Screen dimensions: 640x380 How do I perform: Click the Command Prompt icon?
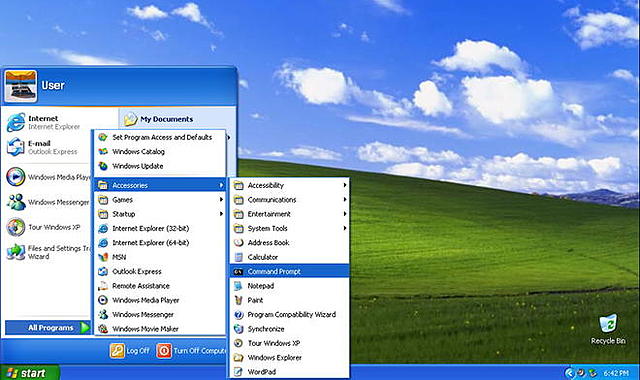pos(238,271)
